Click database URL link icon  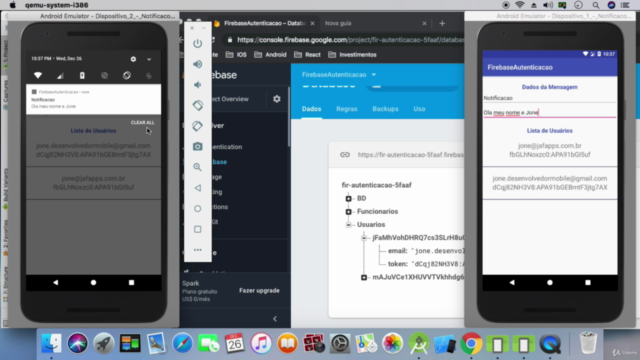(345, 155)
